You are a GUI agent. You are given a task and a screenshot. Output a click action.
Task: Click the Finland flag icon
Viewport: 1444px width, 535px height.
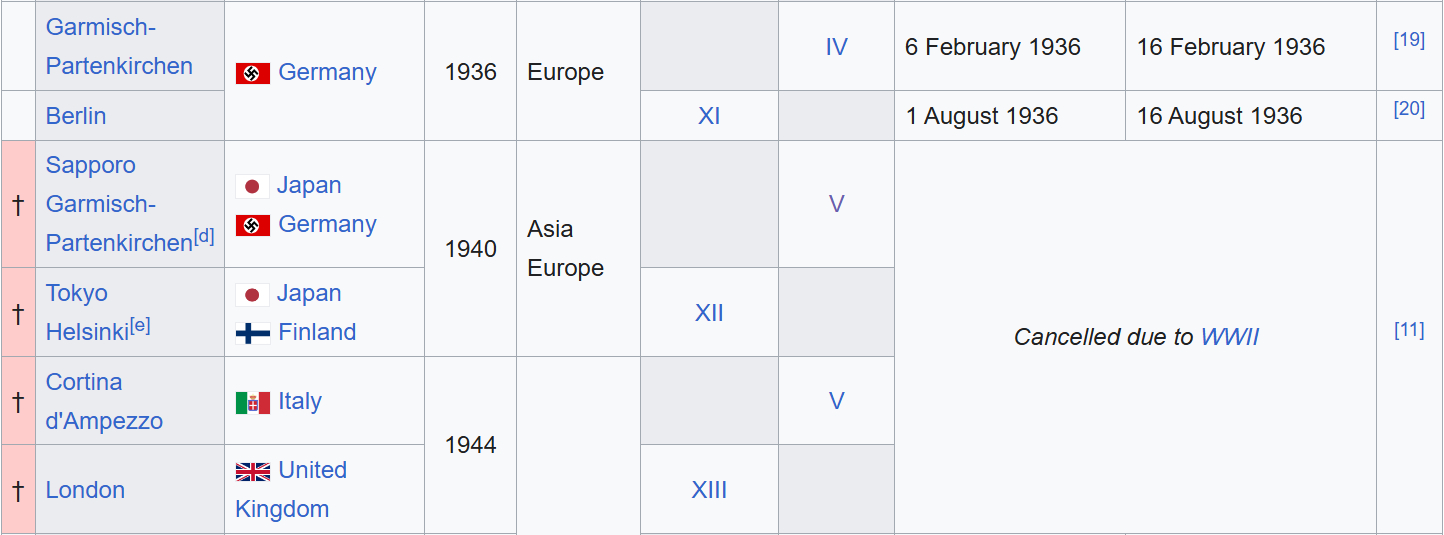253,333
